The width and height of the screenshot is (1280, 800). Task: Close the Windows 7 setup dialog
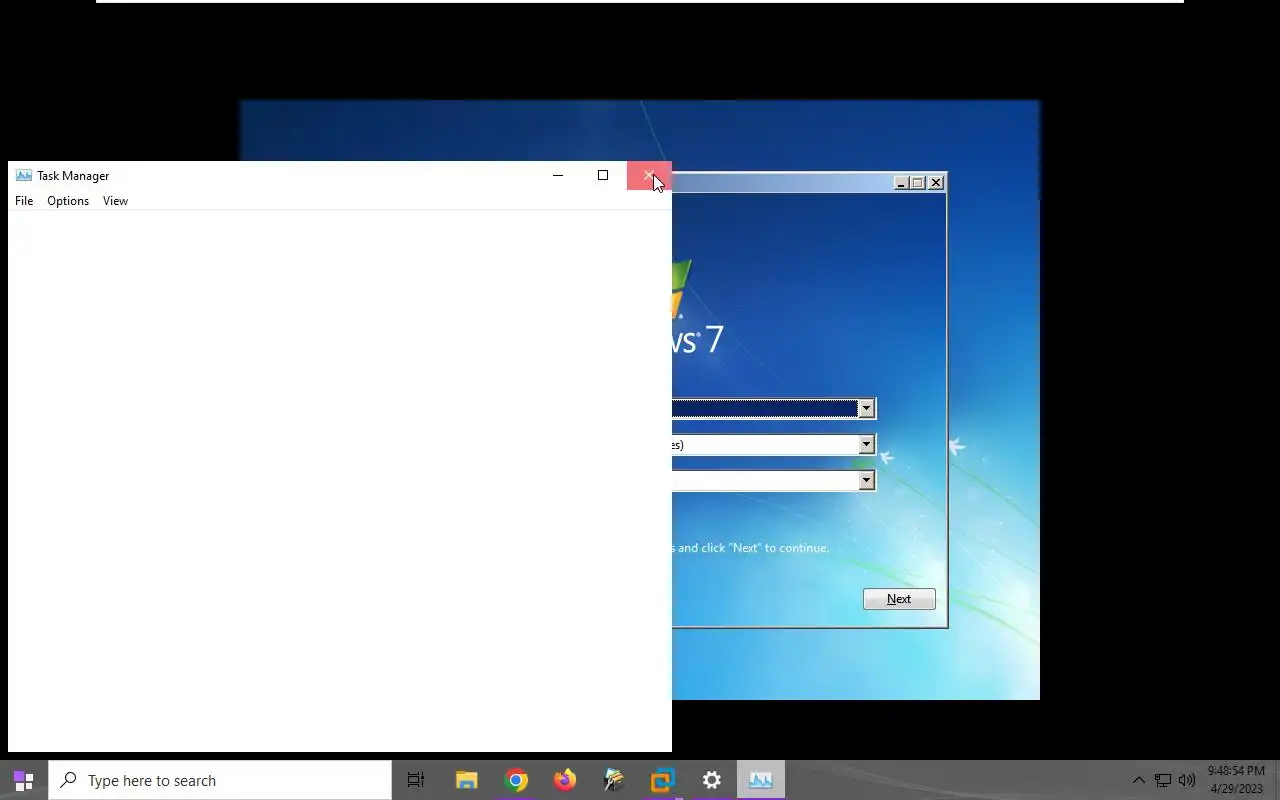[936, 183]
